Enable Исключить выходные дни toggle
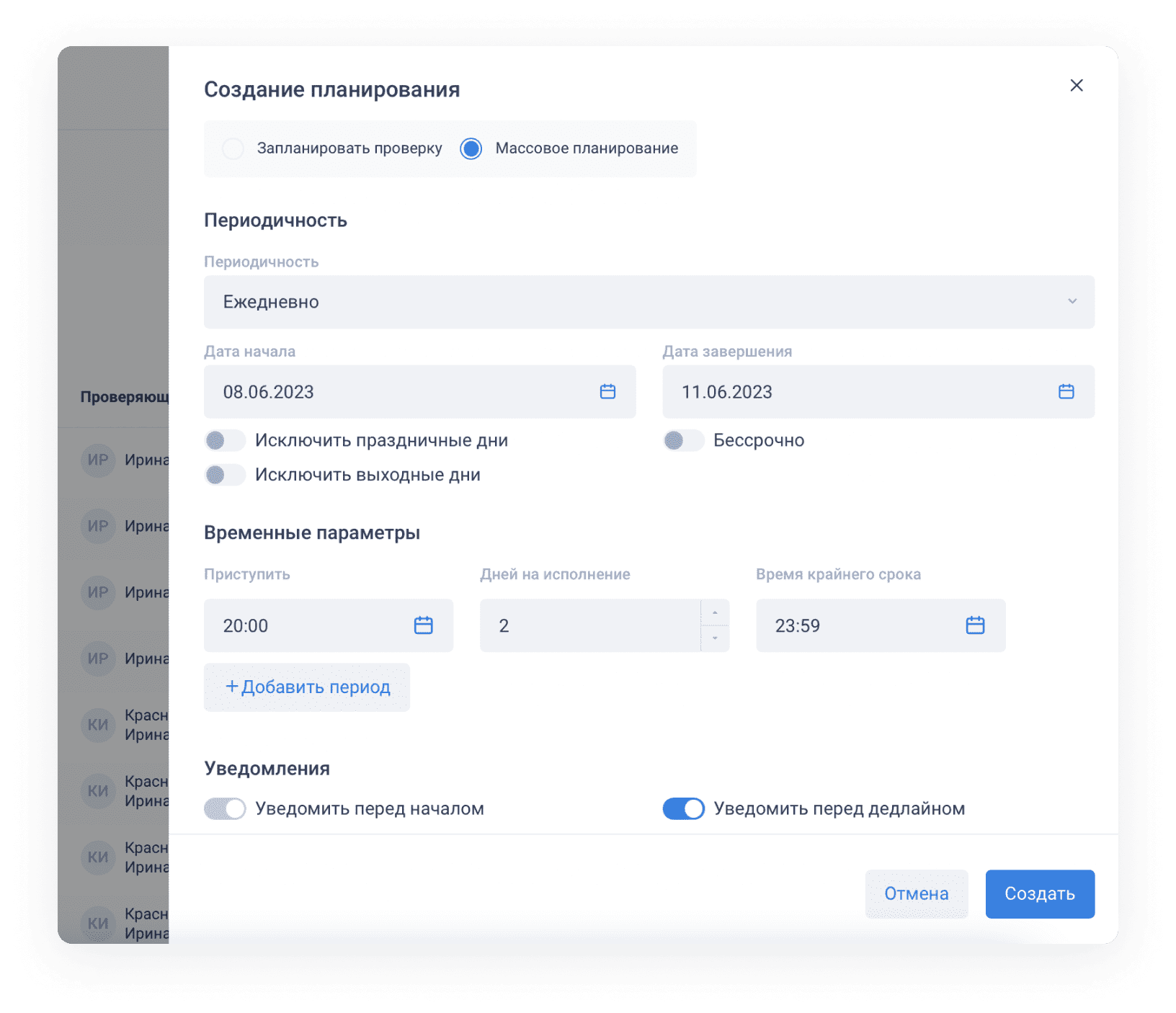1176x1013 pixels. [225, 475]
